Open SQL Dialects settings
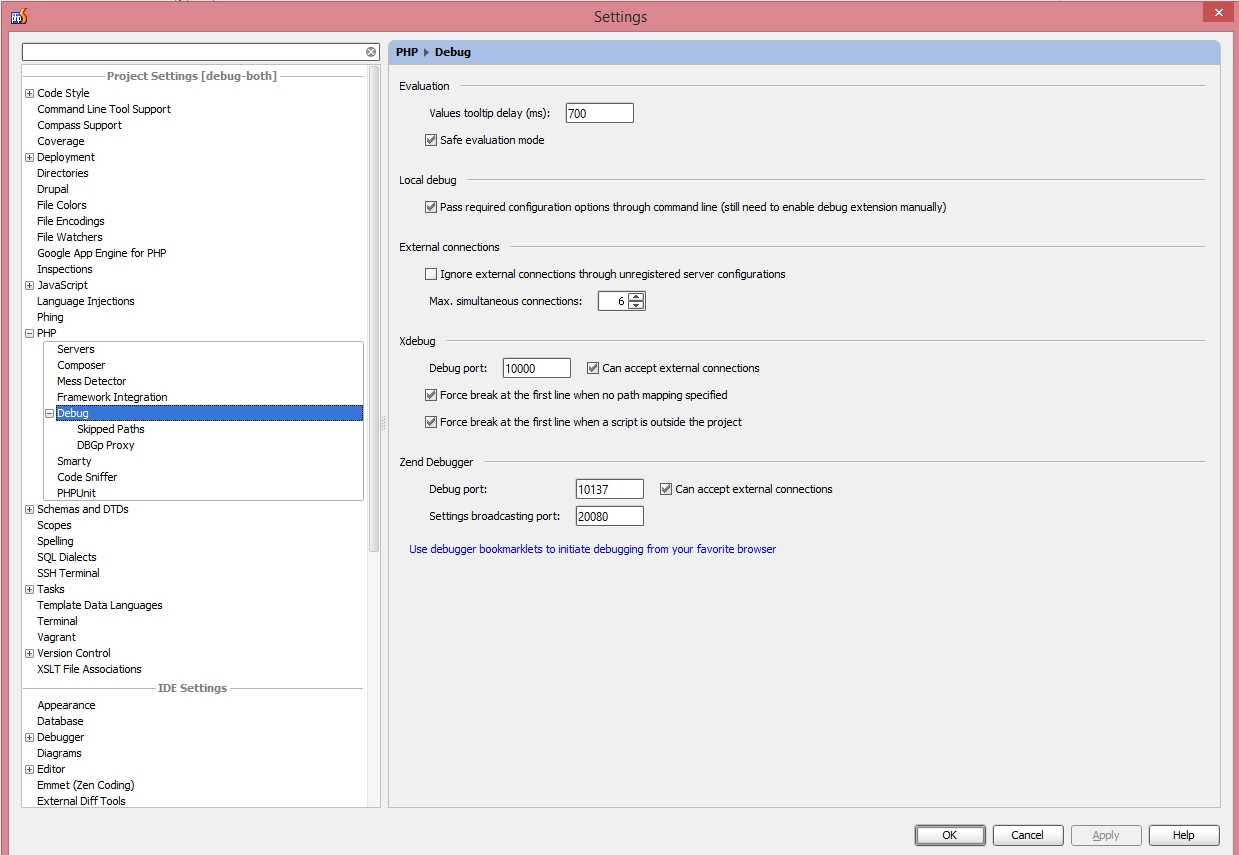Viewport: 1239px width, 855px height. (x=67, y=557)
